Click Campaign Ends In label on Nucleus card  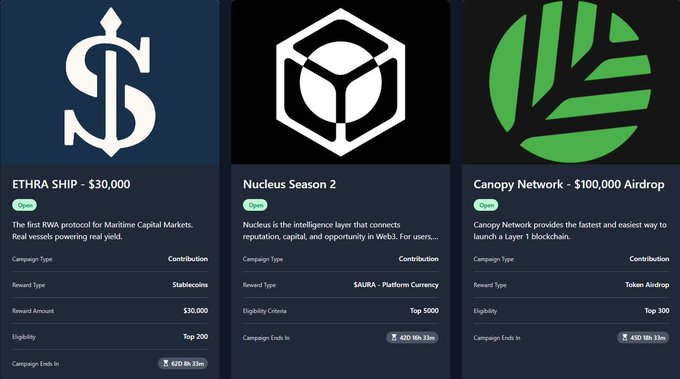coord(266,338)
